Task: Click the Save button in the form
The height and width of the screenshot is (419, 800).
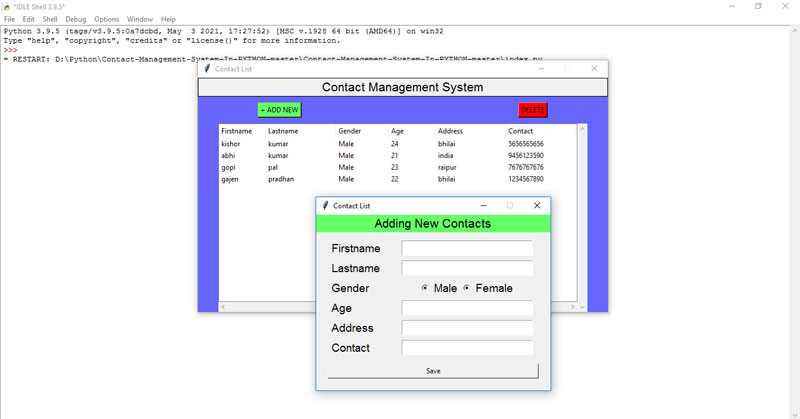Action: coord(433,371)
